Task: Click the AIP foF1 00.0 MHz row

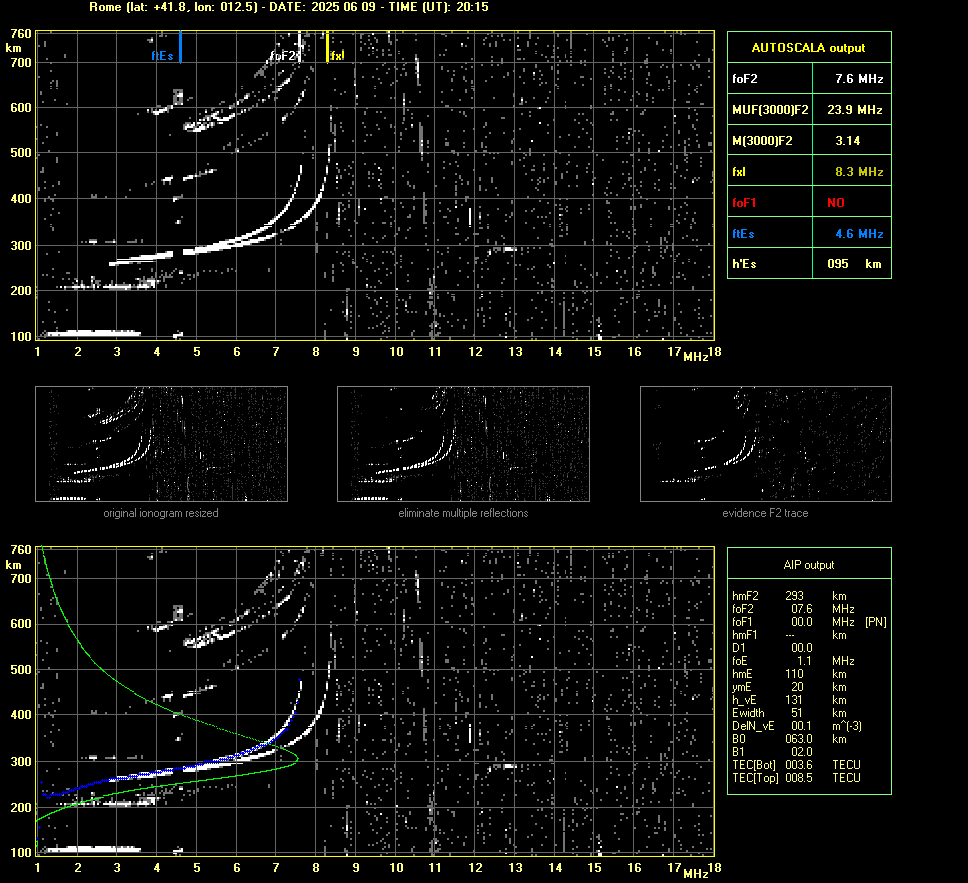Action: 809,622
